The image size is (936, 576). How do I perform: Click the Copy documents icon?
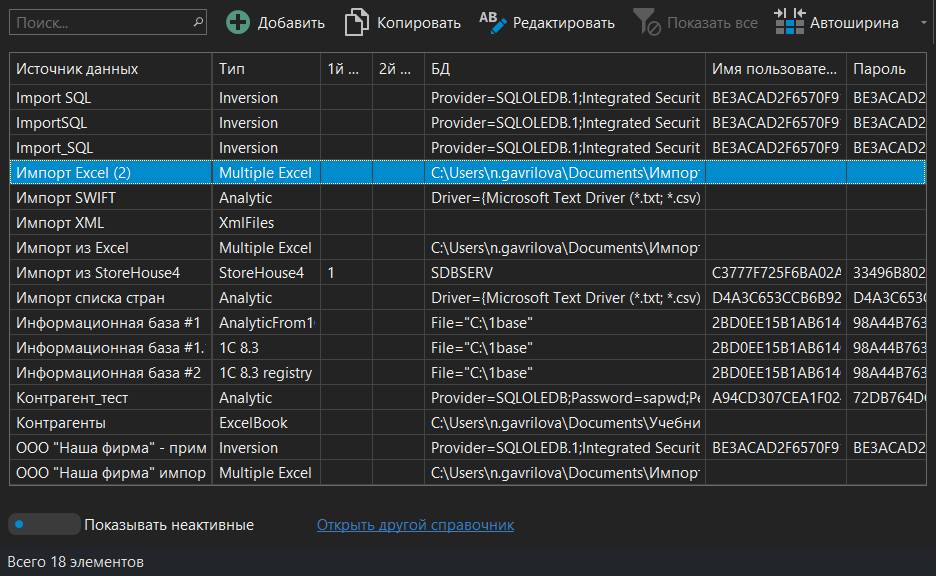pyautogui.click(x=357, y=22)
